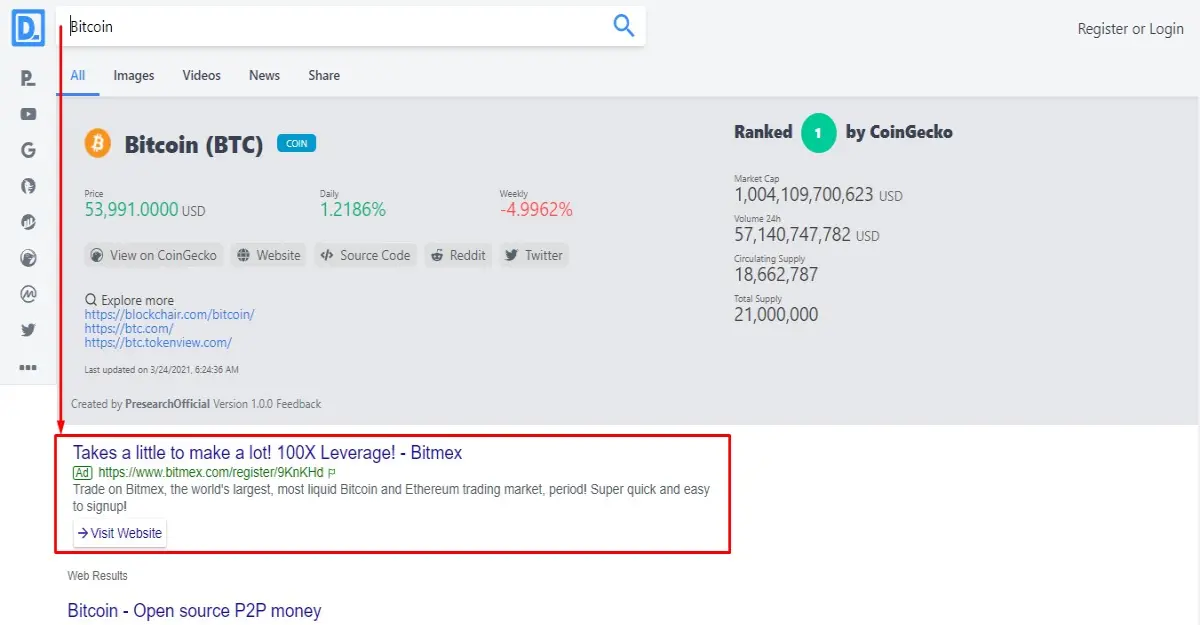1200x625 pixels.
Task: Click total supply 21,000,000 value
Action: coord(776,315)
